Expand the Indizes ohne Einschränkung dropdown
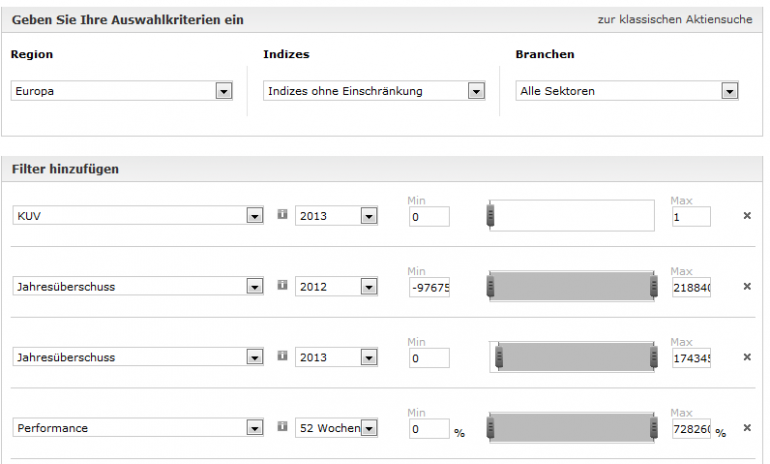The width and height of the screenshot is (770, 464). point(476,91)
